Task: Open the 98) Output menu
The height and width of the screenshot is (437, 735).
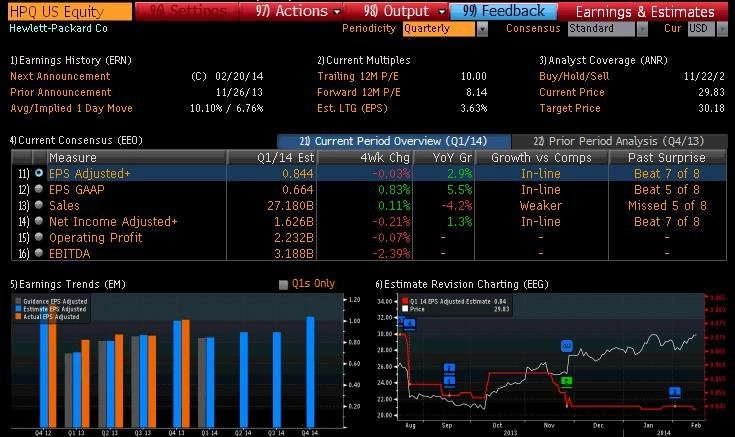Action: coord(396,11)
